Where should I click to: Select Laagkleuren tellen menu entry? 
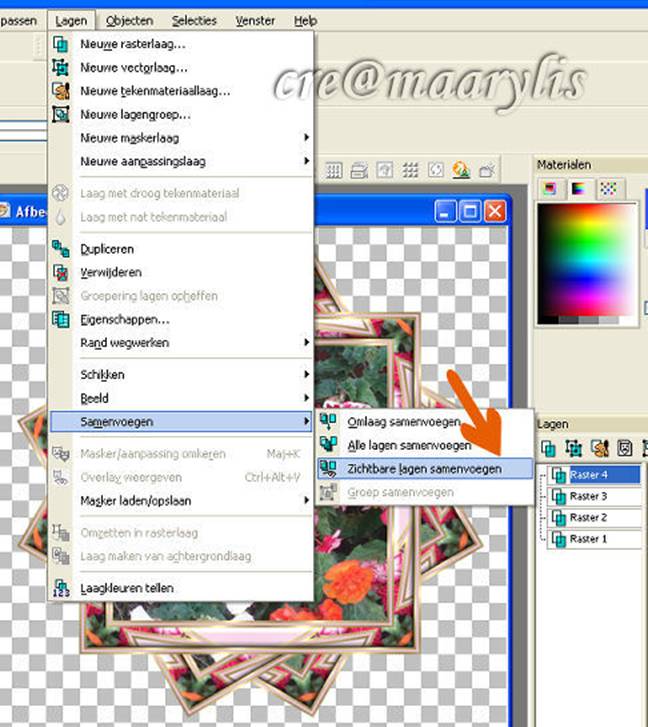[x=181, y=588]
